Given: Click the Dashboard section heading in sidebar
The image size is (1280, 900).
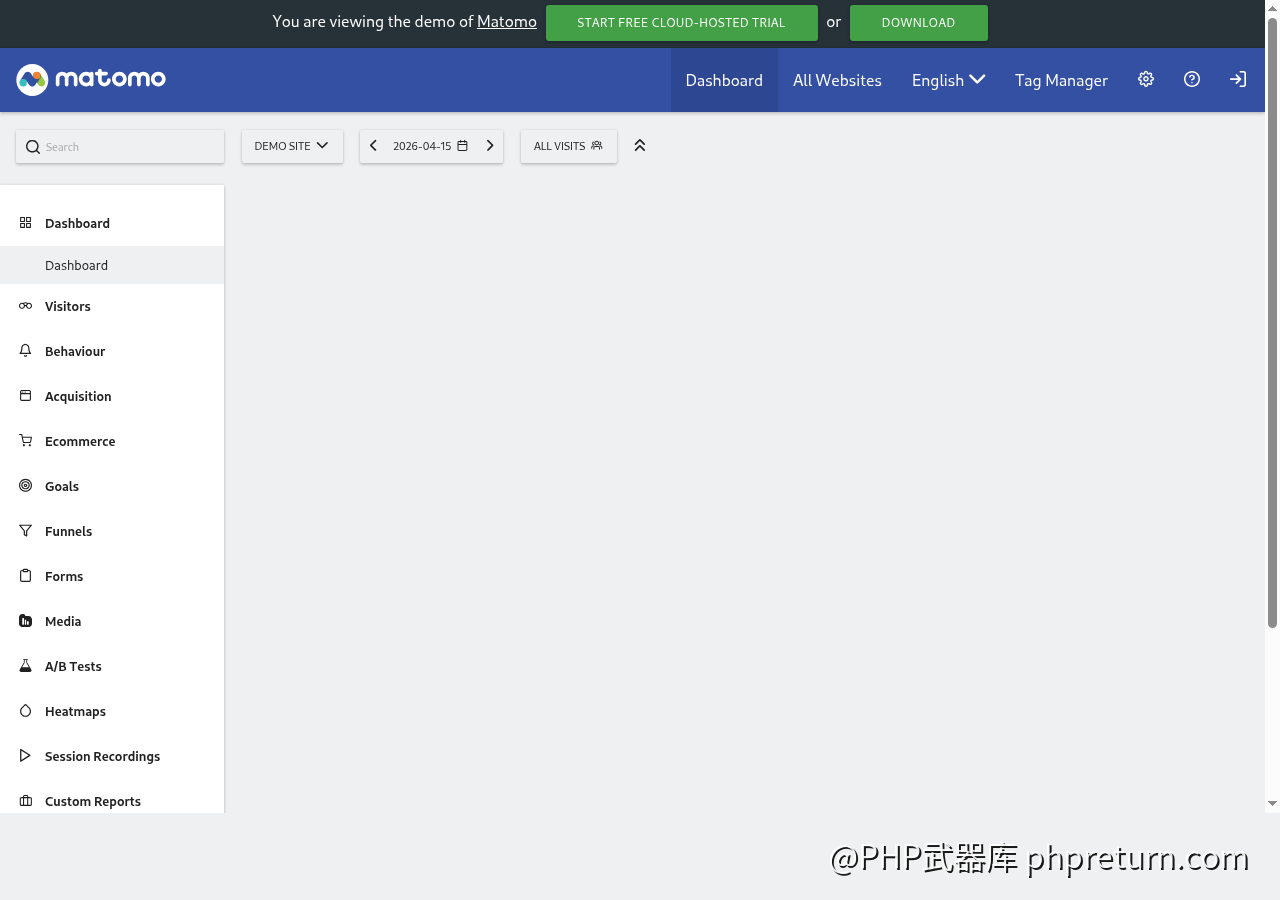Looking at the screenshot, I should tap(112, 223).
